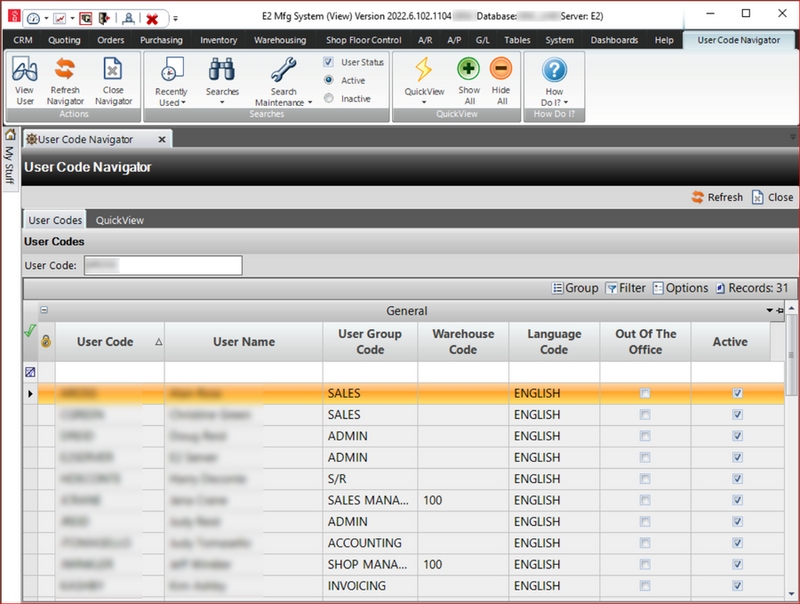Open the Dashboards menu
800x604 pixels.
click(x=614, y=40)
